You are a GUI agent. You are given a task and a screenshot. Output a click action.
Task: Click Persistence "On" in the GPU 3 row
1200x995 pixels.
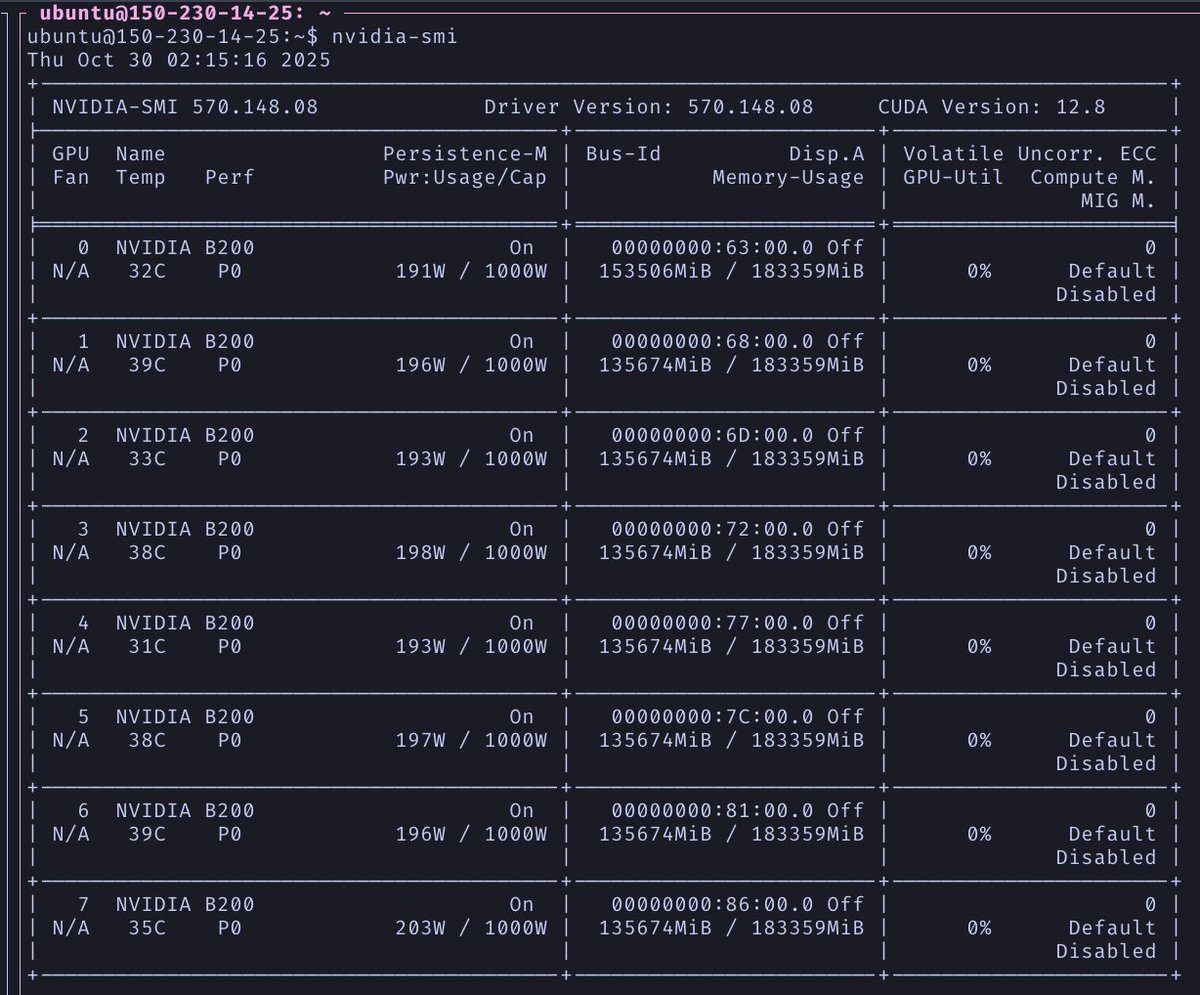(522, 529)
